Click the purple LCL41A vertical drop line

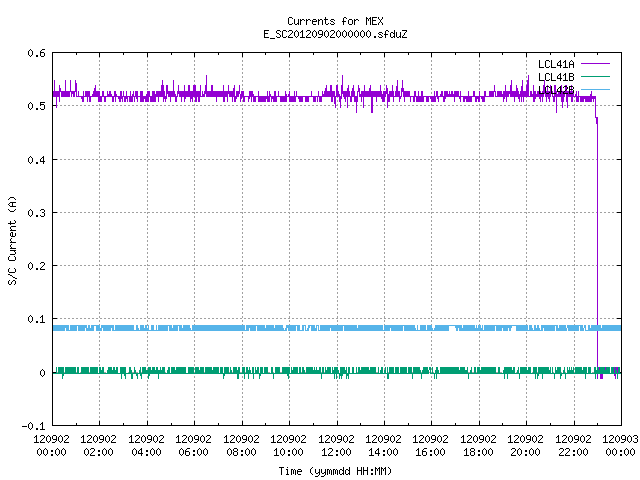(x=597, y=245)
